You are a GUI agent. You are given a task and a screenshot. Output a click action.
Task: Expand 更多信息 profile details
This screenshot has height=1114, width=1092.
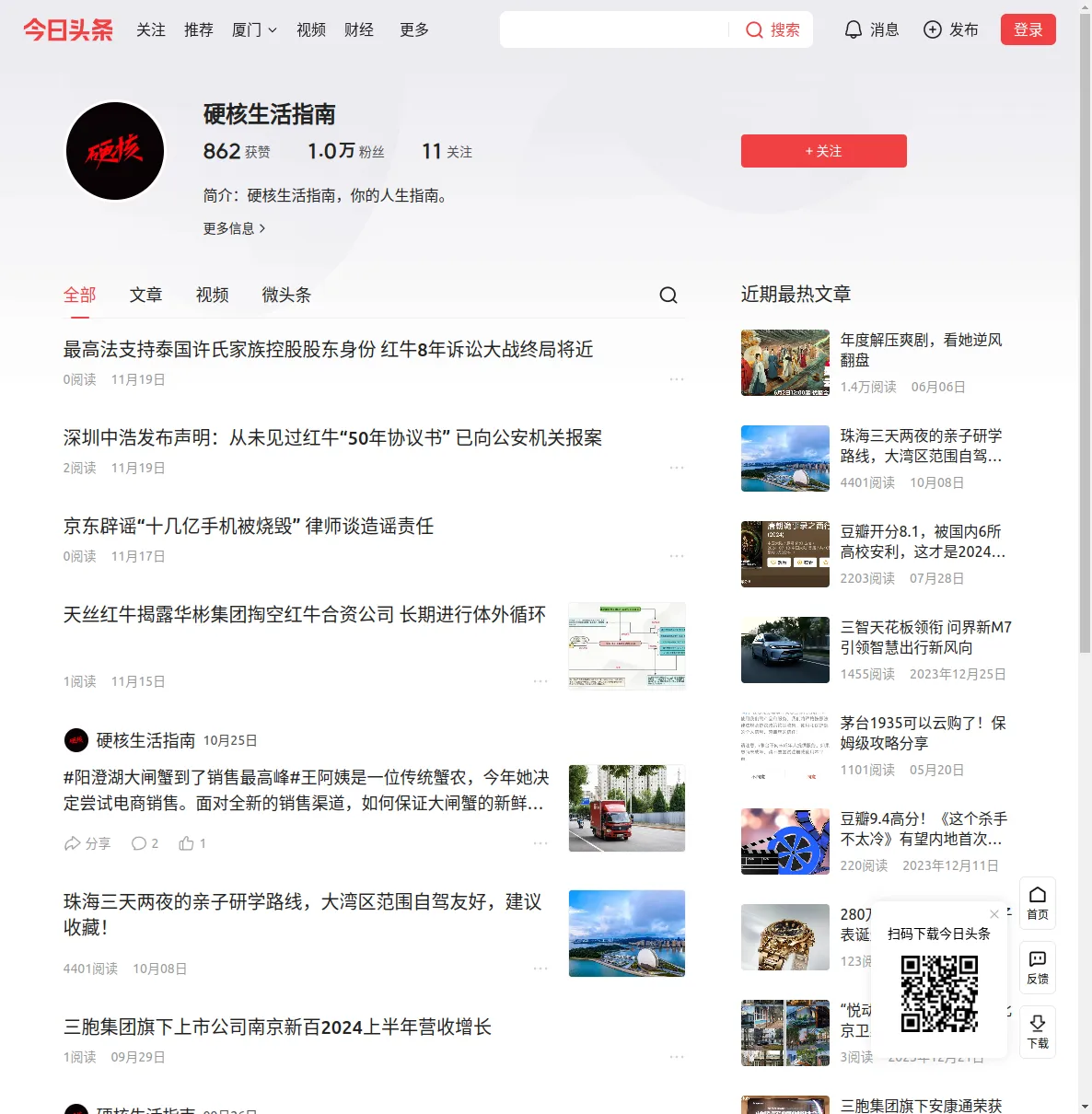point(235,228)
